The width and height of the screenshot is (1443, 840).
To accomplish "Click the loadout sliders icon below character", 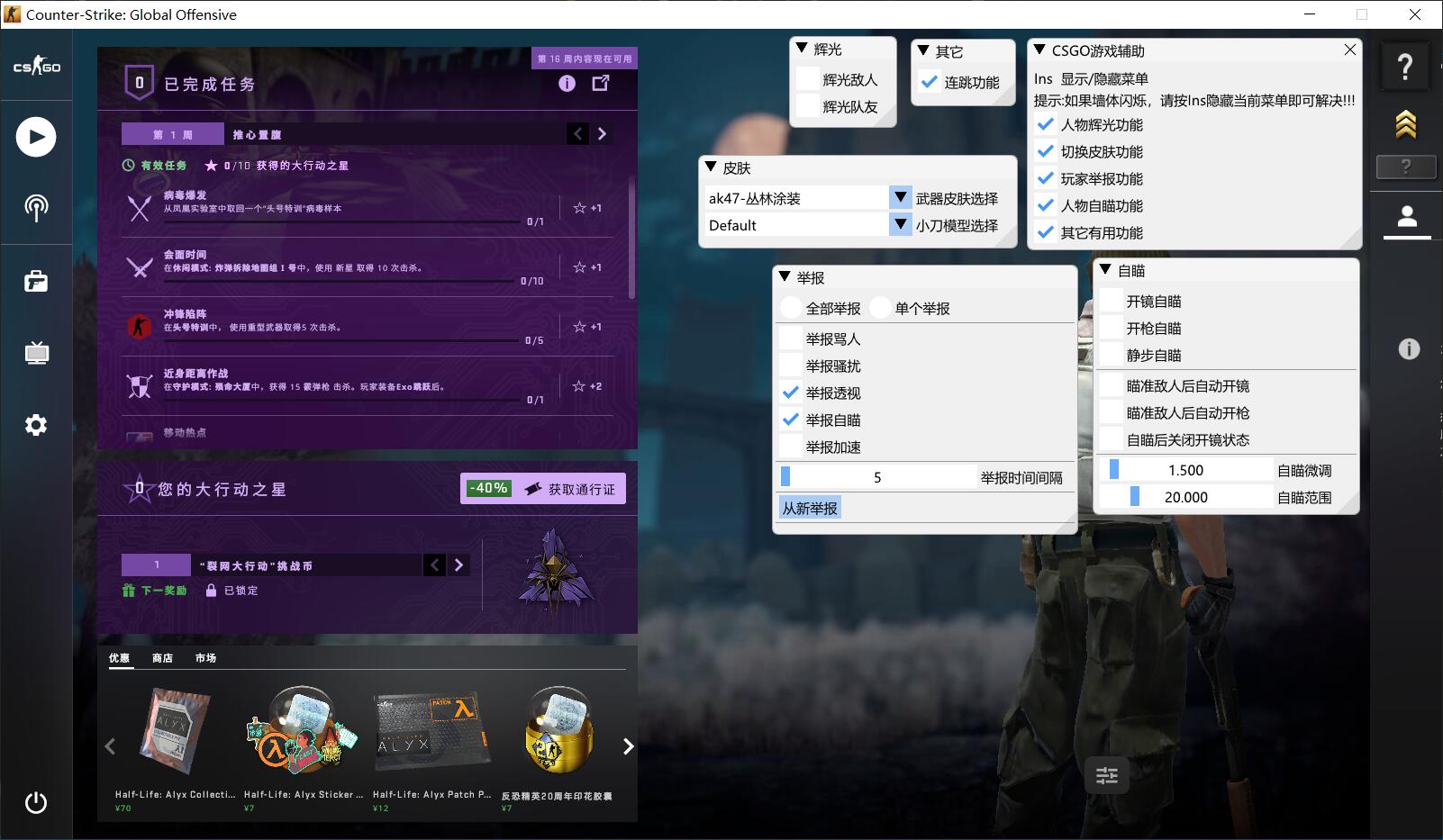I will (x=1107, y=775).
